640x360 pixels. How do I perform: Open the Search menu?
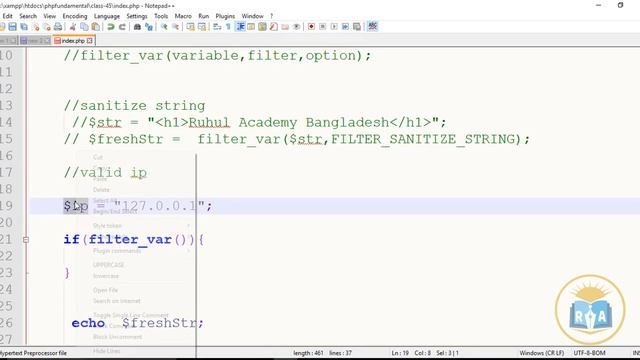tap(28, 16)
